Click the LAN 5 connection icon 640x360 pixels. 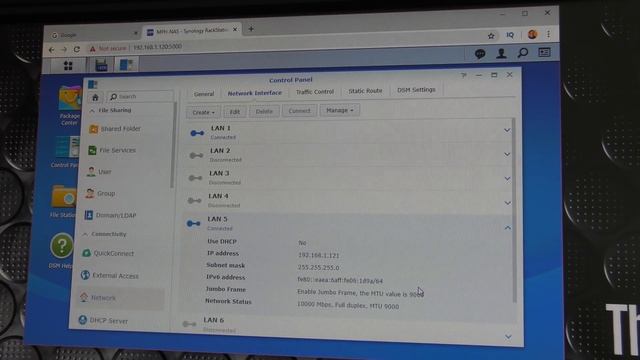193,224
